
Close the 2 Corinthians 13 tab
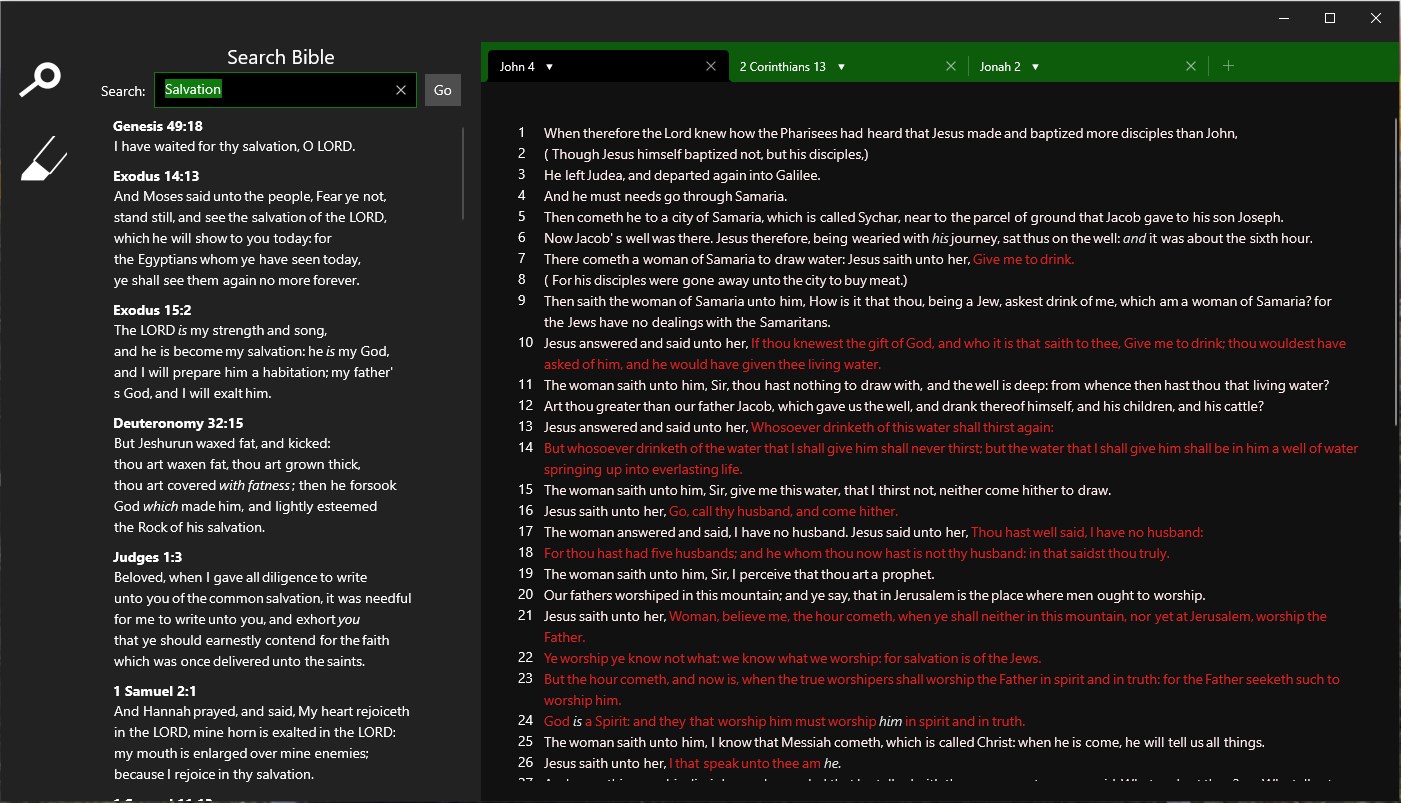pyautogui.click(x=950, y=65)
